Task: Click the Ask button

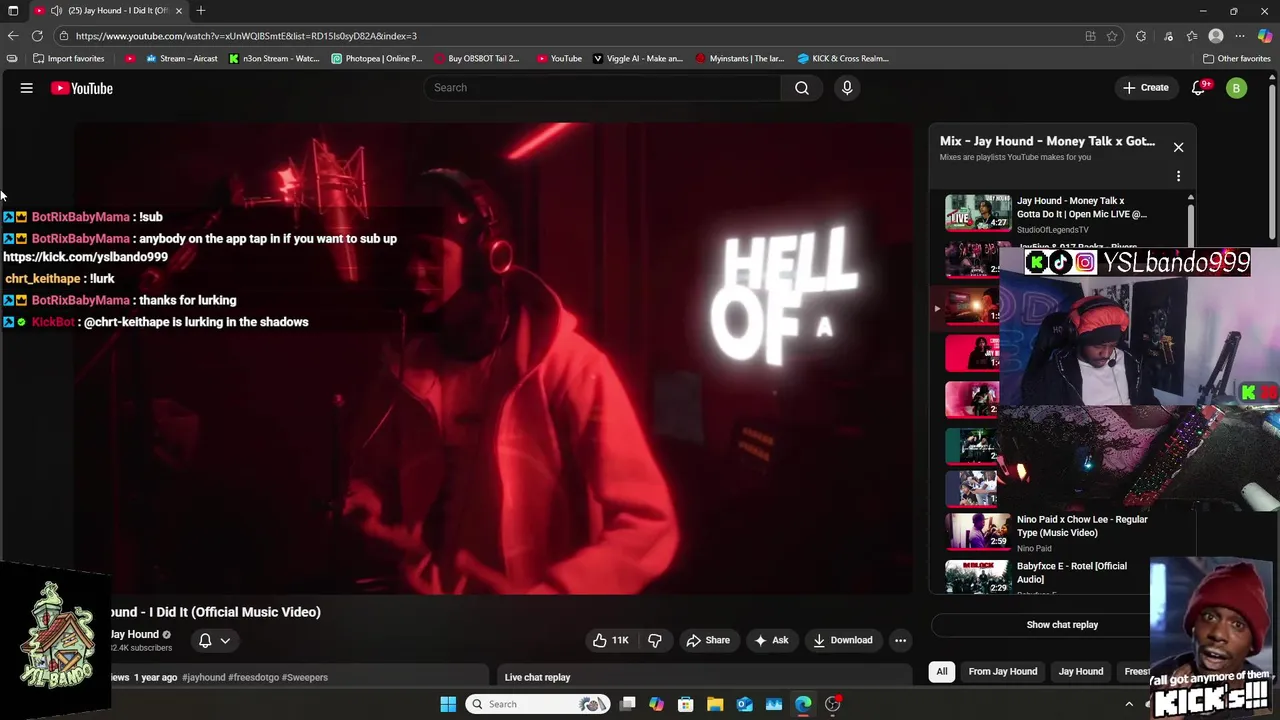Action: pos(771,640)
